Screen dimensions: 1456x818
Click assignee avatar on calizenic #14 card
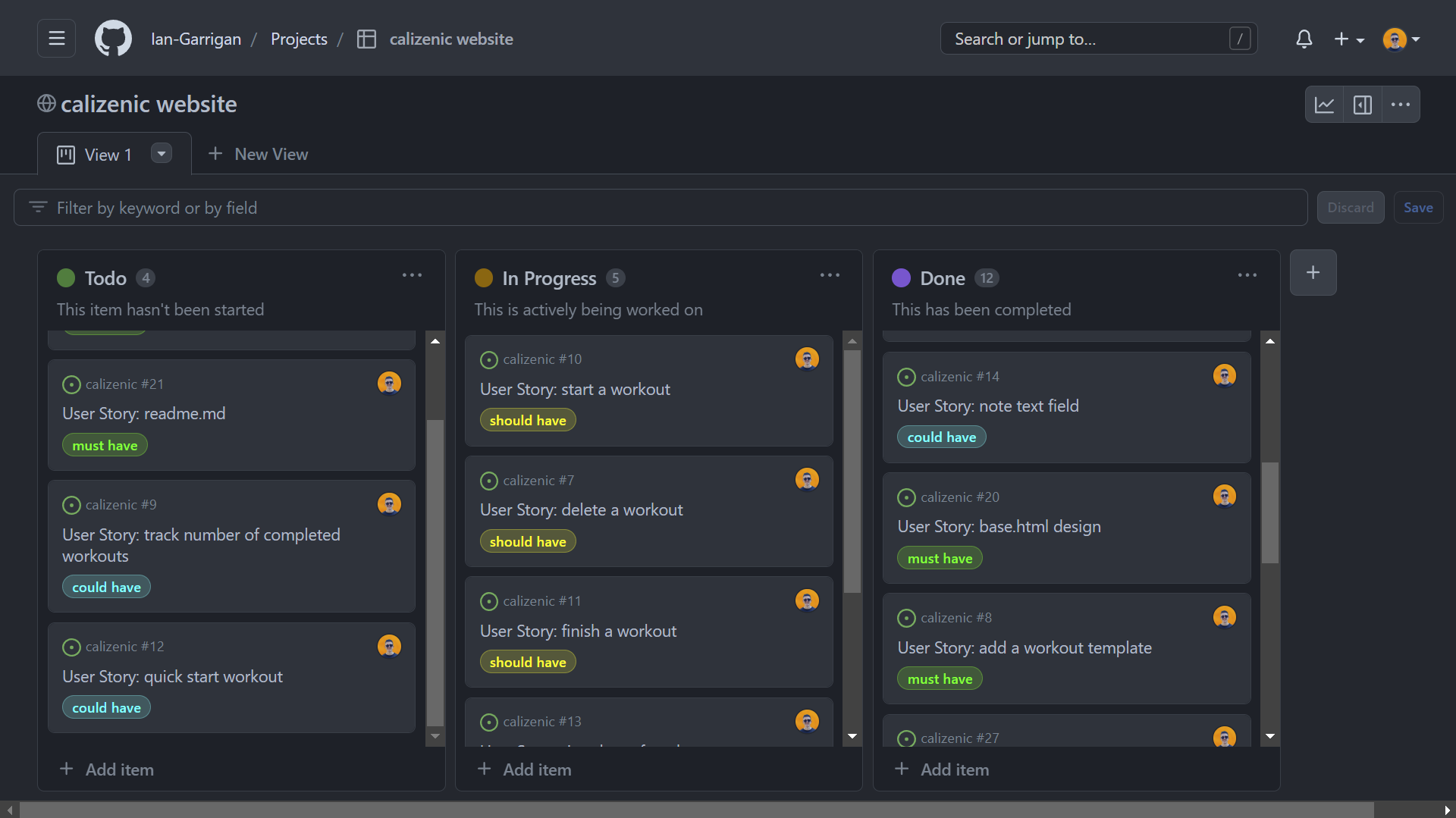tap(1225, 375)
